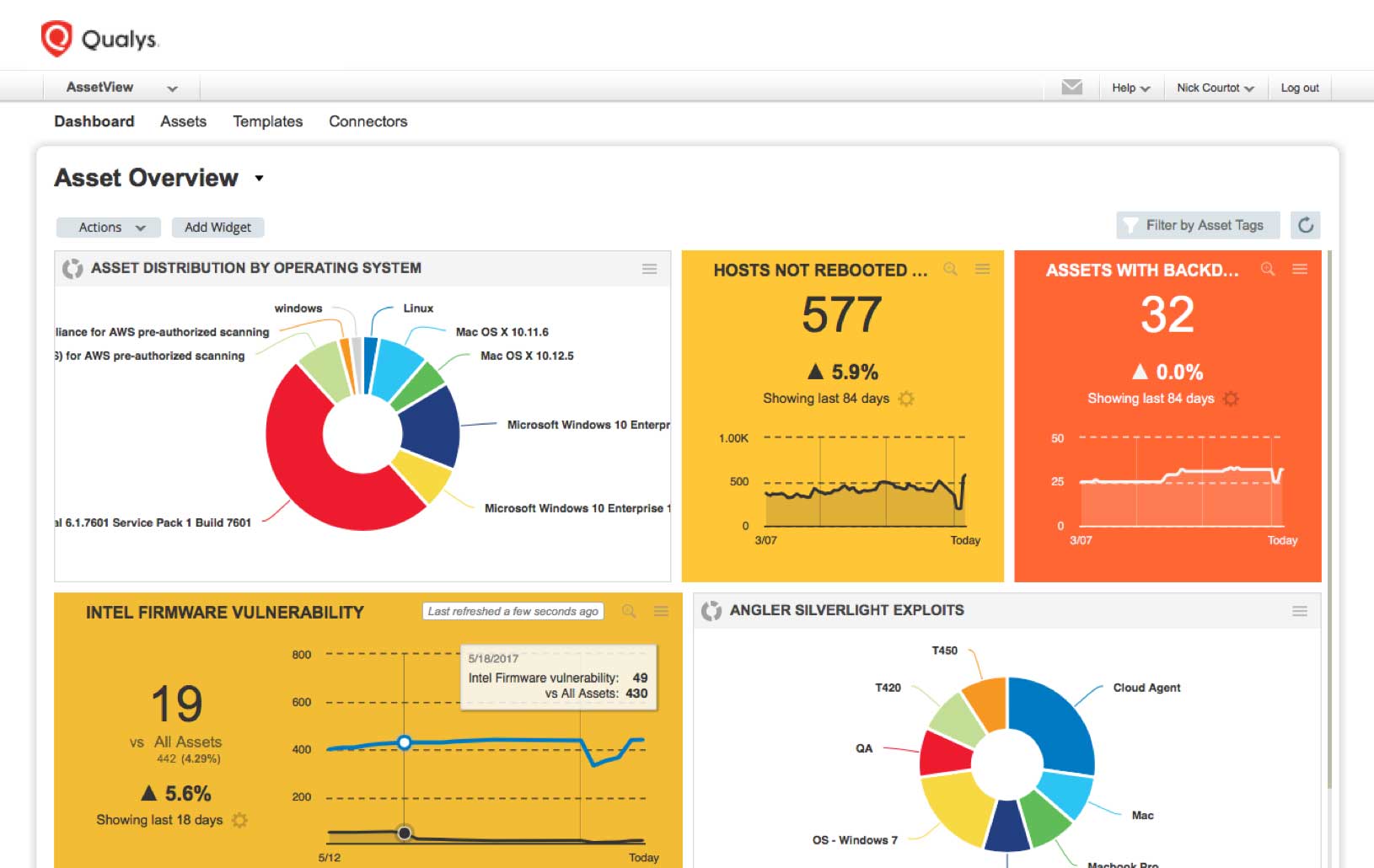The height and width of the screenshot is (868, 1374).
Task: Open the mail envelope icon
Action: click(x=1071, y=87)
